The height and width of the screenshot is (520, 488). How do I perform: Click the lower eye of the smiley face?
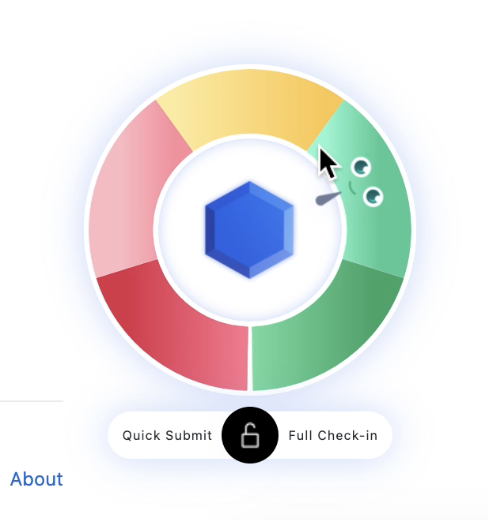click(373, 196)
